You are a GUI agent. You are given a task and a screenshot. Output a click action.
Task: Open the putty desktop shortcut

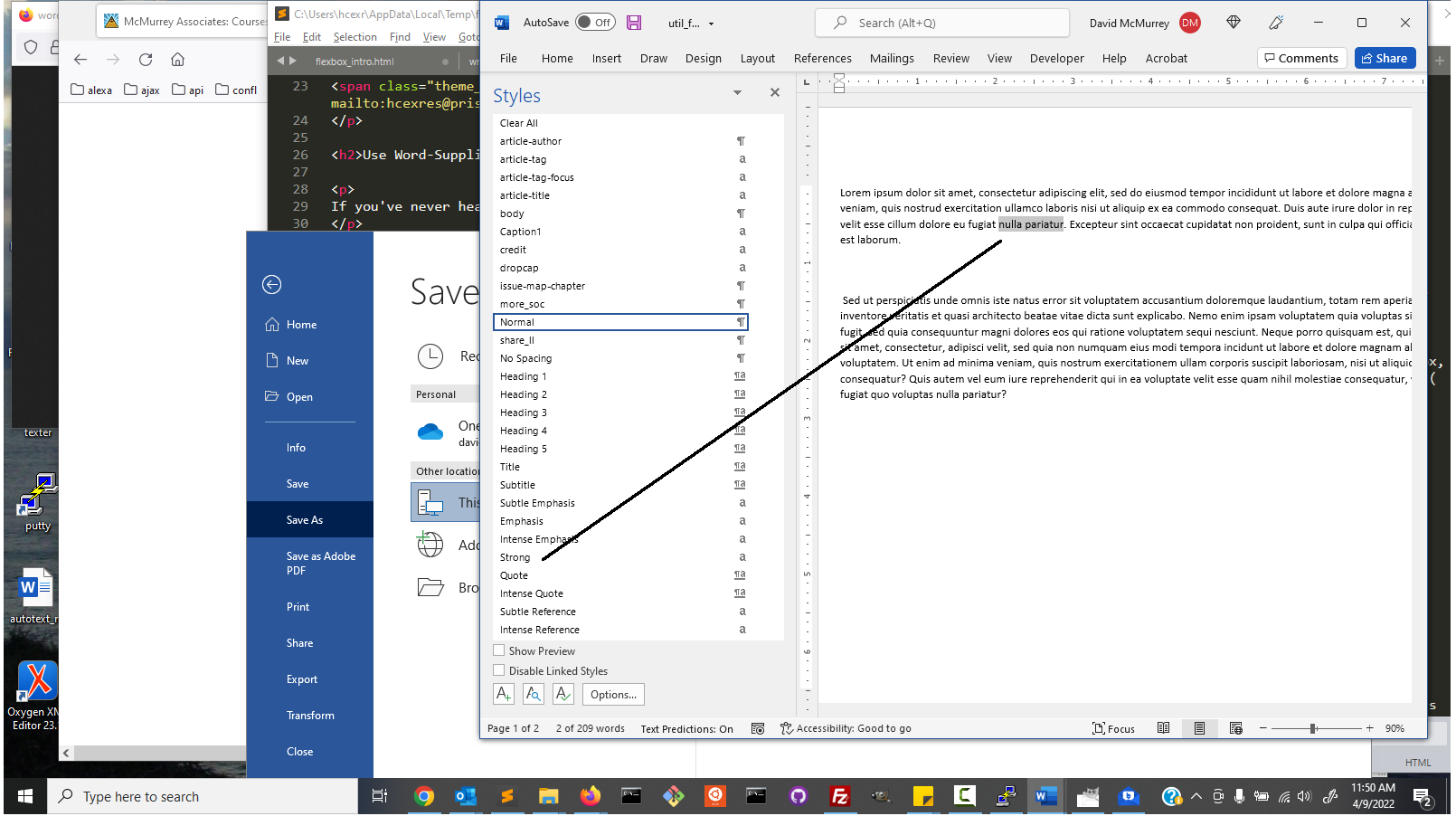(37, 502)
